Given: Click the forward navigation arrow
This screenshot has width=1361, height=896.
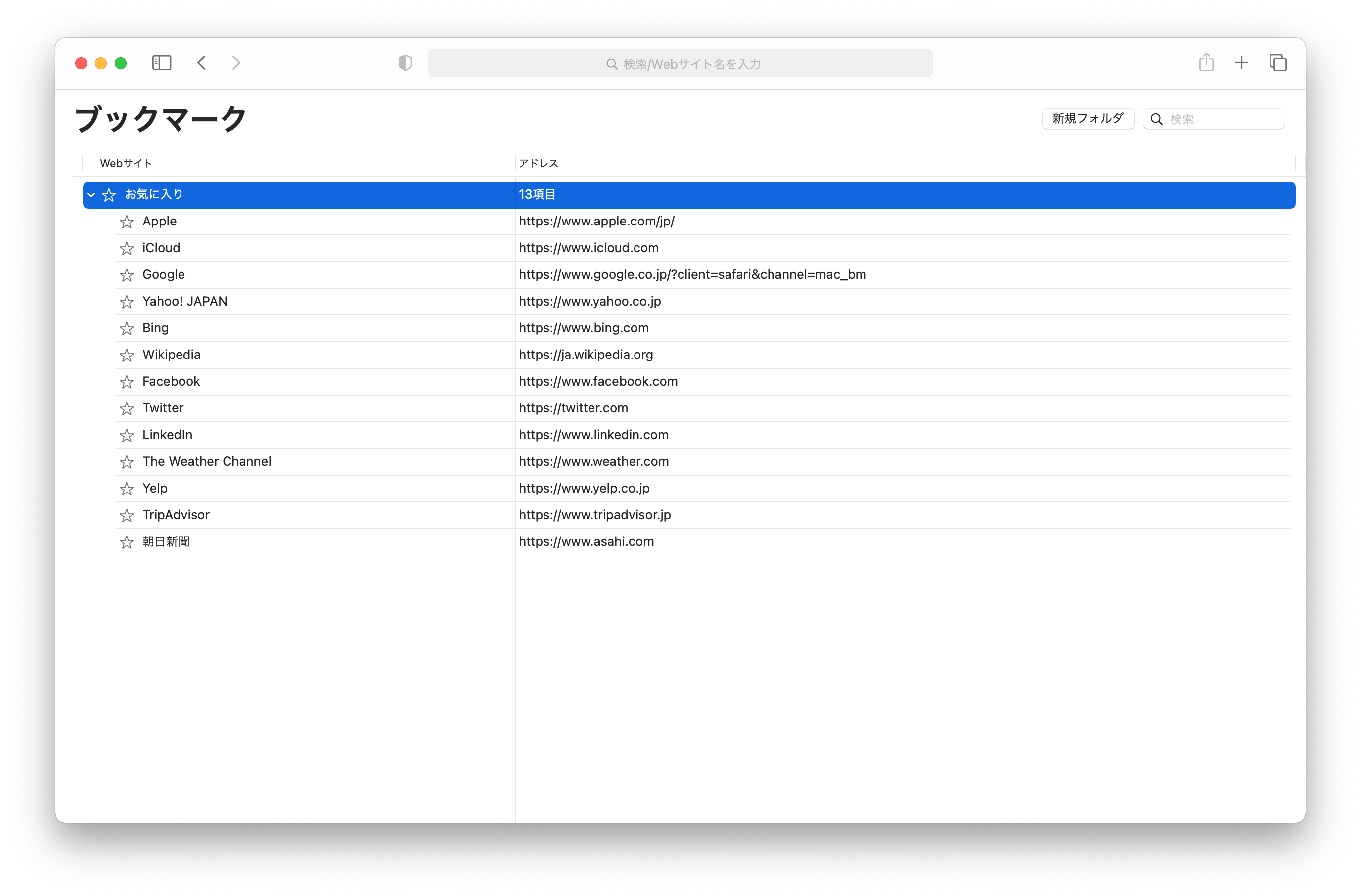Looking at the screenshot, I should (236, 63).
